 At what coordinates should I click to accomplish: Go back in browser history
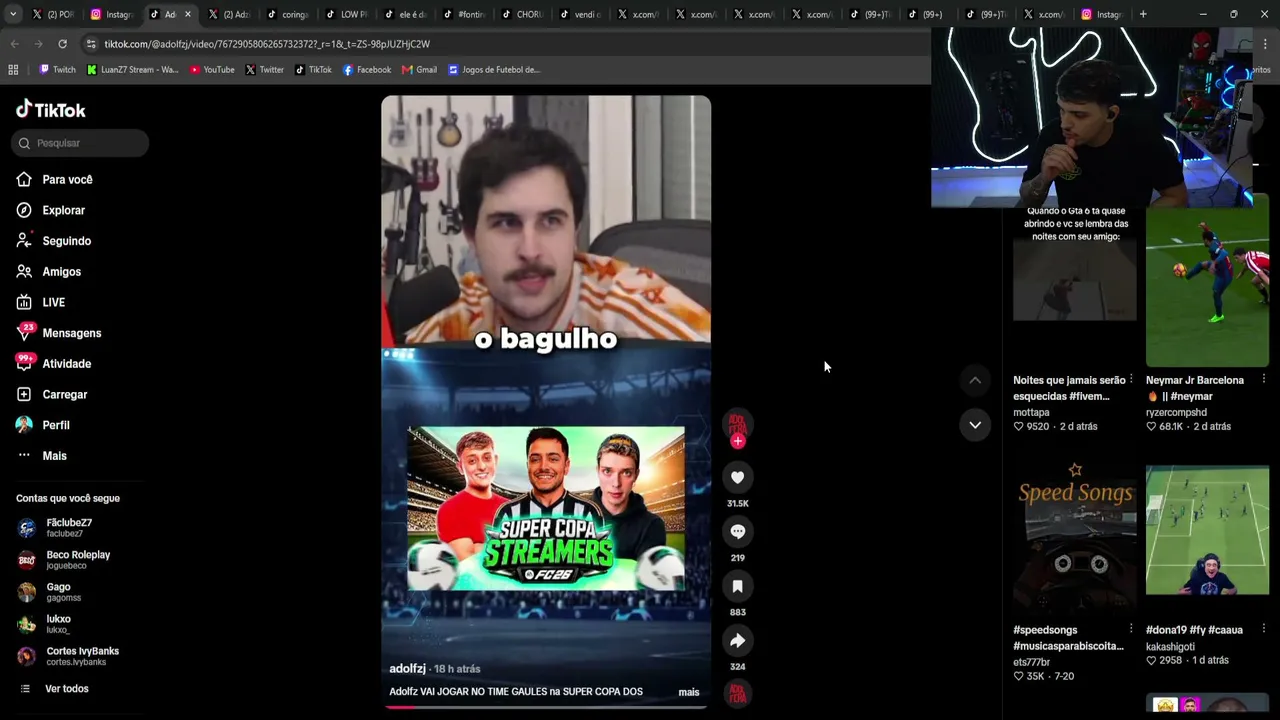click(14, 44)
